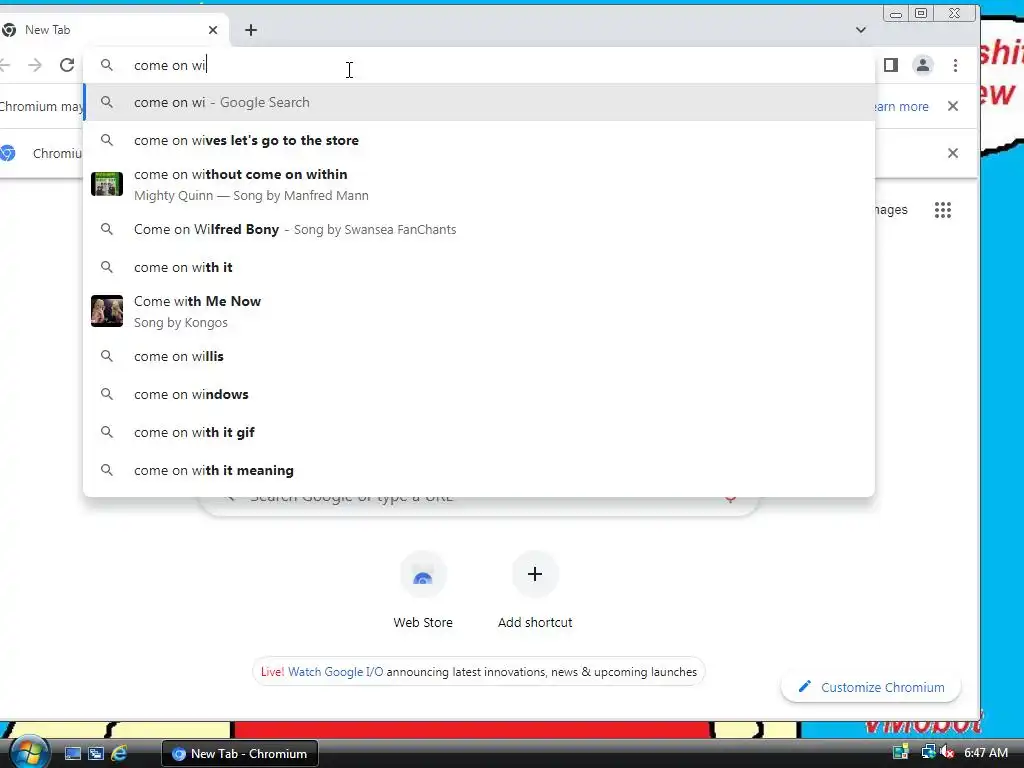Click the network tray icon
The height and width of the screenshot is (768, 1024).
click(x=927, y=753)
